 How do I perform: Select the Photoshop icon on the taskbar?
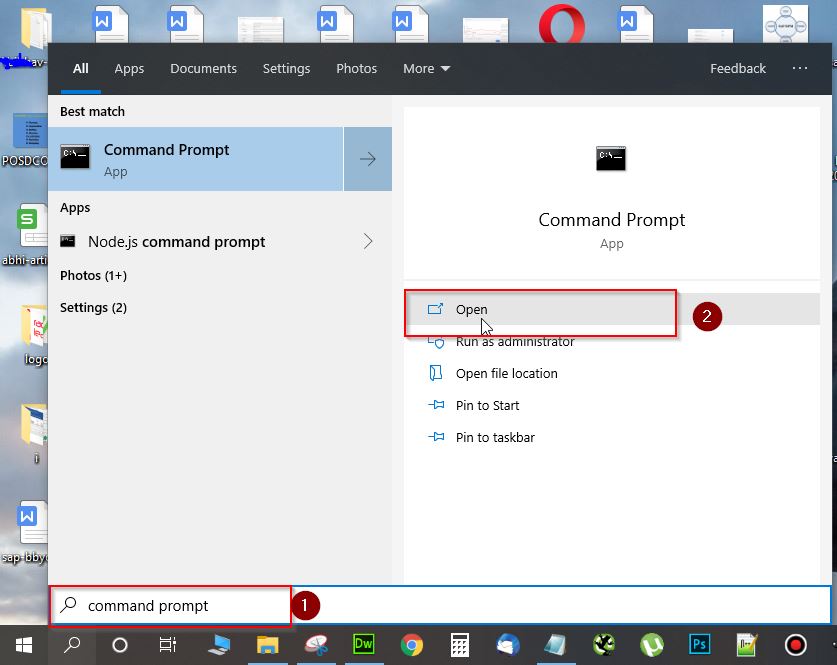[x=699, y=644]
